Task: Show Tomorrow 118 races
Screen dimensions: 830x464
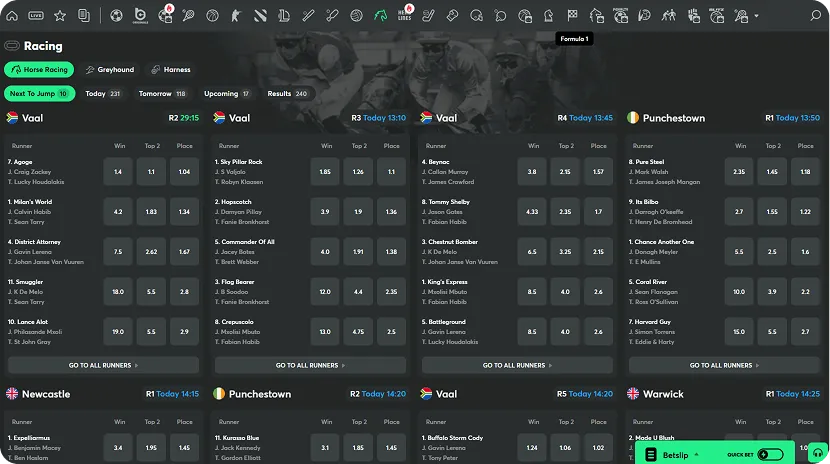Action: click(x=162, y=94)
